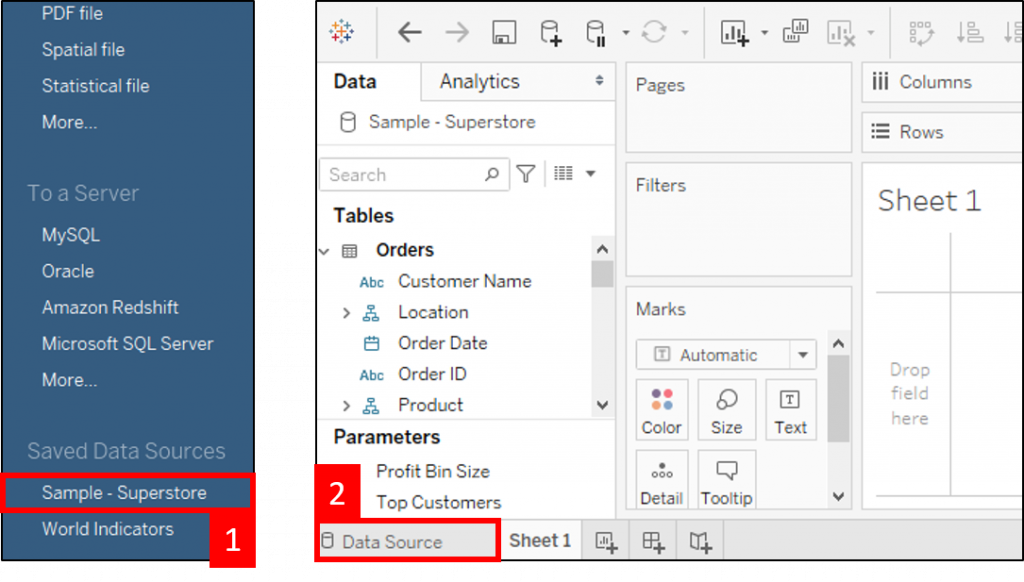
Task: Save the workbook with the floppy icon
Action: pos(504,32)
